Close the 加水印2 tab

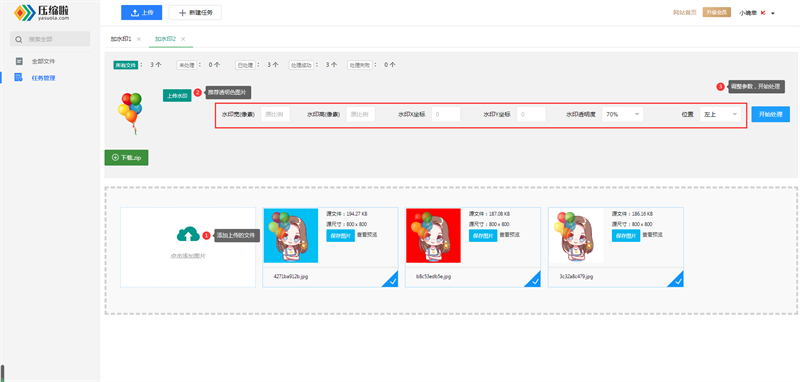183,39
